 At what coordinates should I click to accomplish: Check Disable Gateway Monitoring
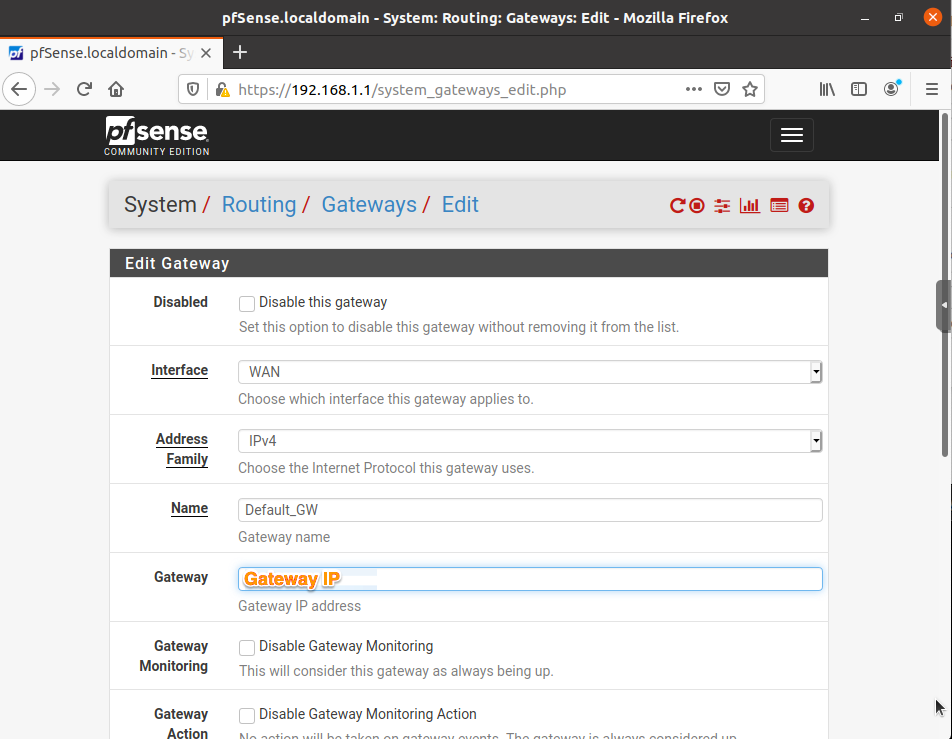point(245,648)
